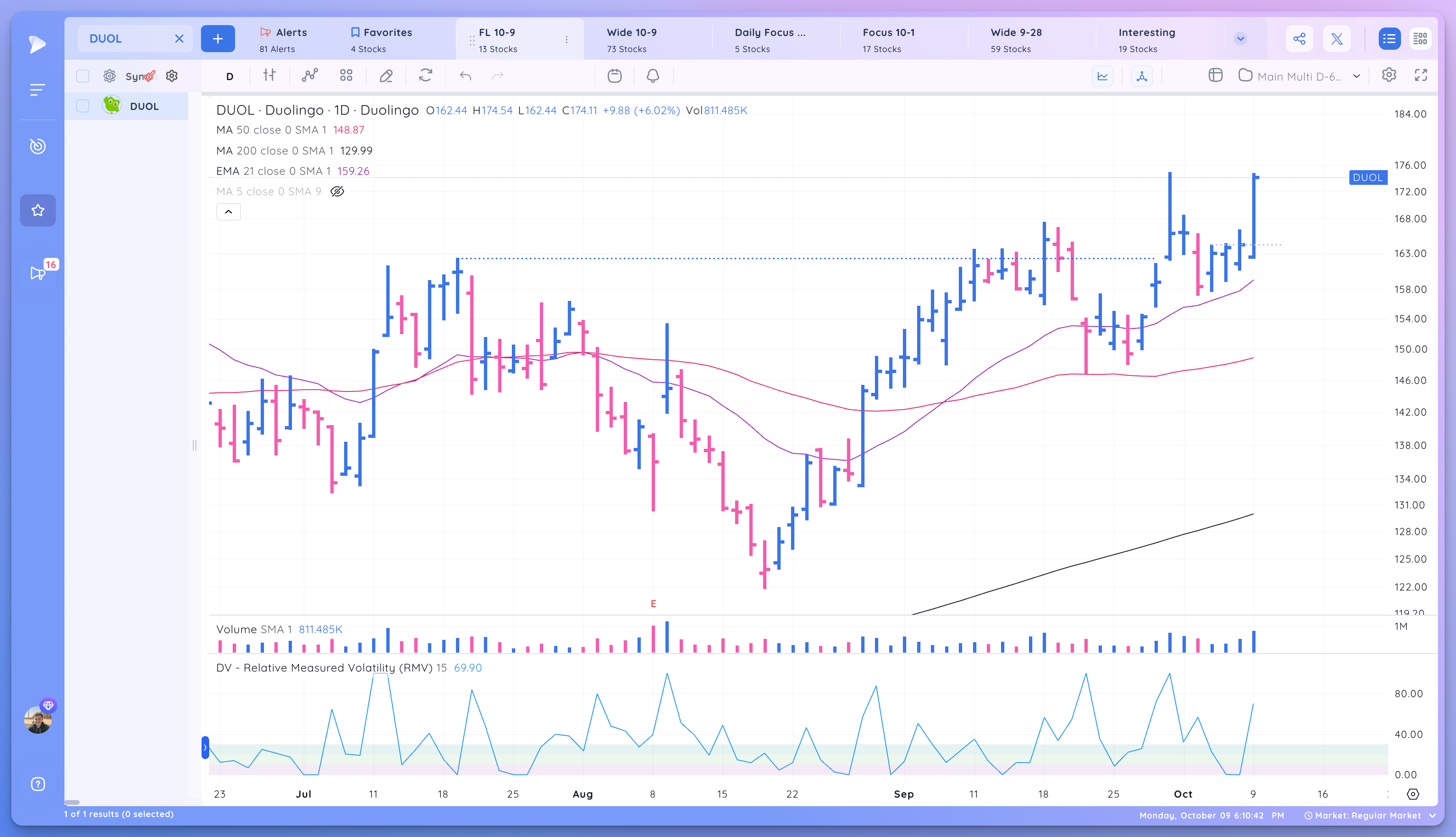Show hidden MA 5 indicator eye icon

coord(337,191)
